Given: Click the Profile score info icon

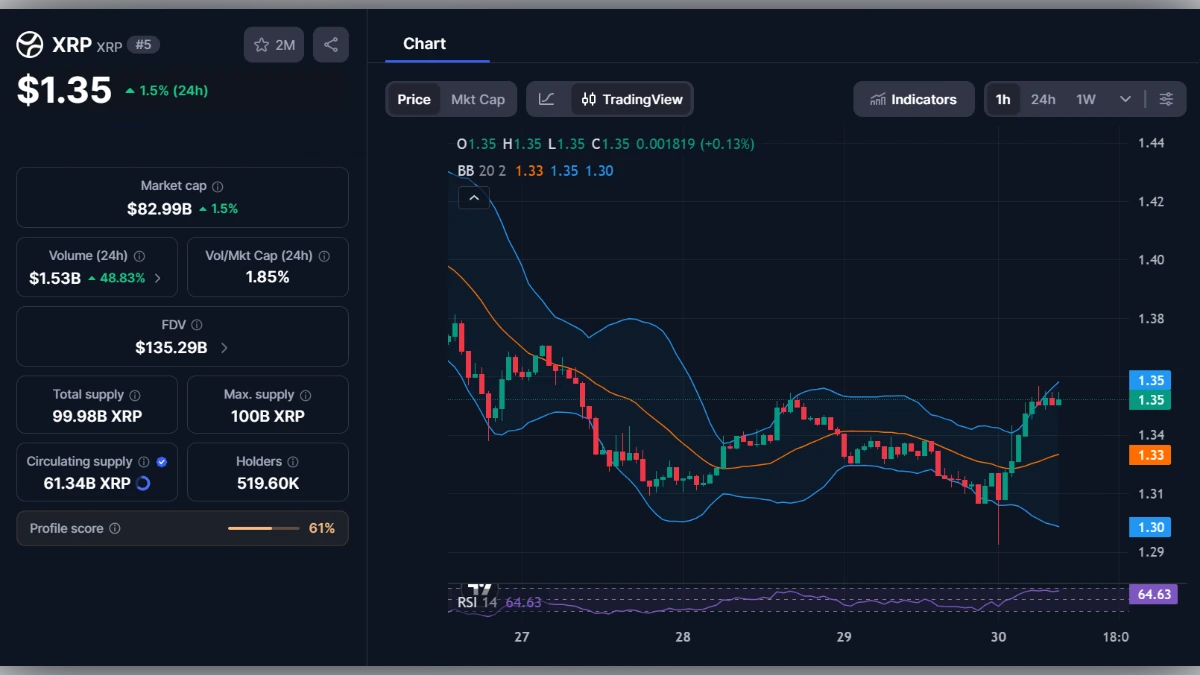Looking at the screenshot, I should point(114,528).
